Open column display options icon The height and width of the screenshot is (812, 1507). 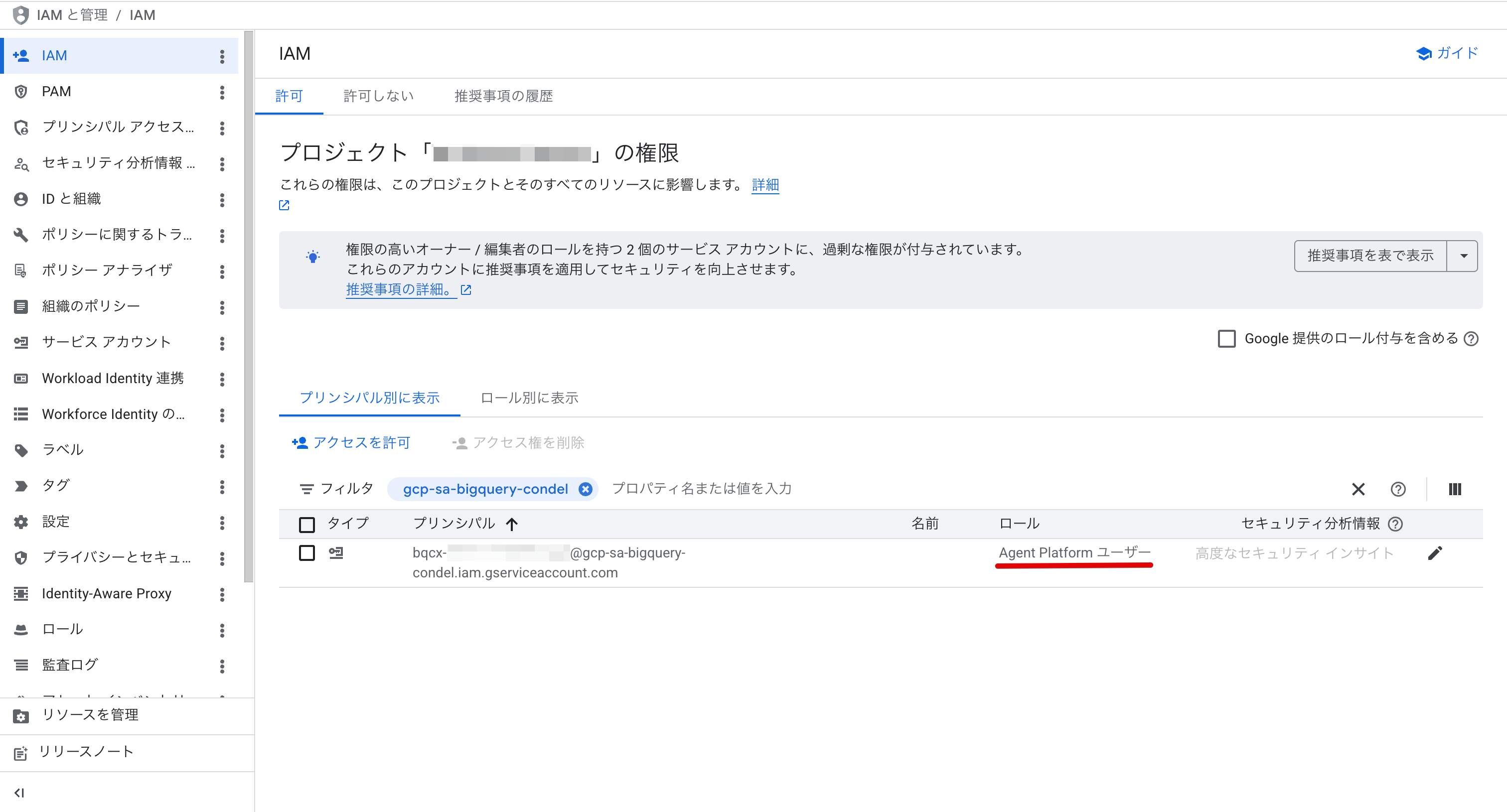point(1455,489)
